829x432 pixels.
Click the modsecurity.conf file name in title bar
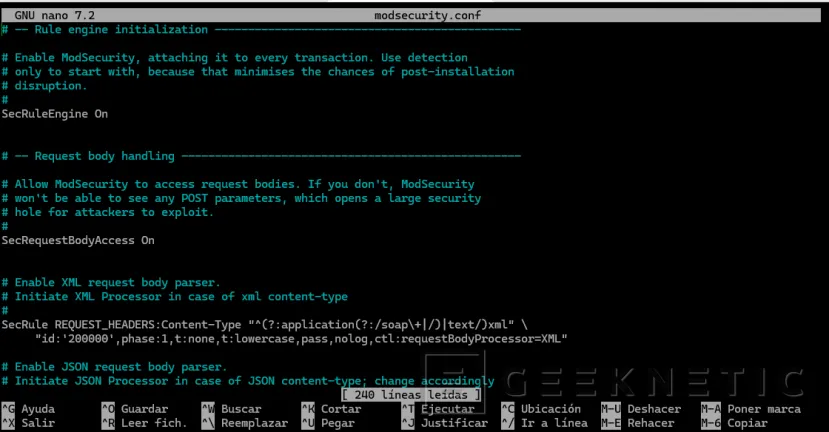pyautogui.click(x=427, y=15)
